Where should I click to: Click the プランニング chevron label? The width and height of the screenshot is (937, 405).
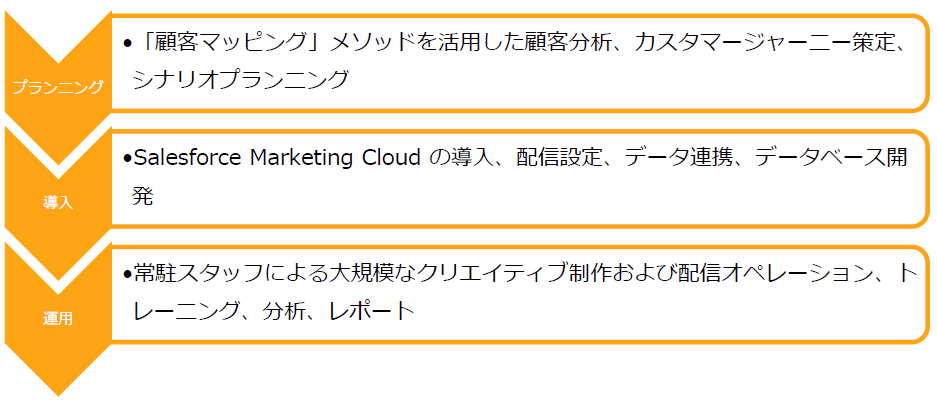click(x=58, y=87)
